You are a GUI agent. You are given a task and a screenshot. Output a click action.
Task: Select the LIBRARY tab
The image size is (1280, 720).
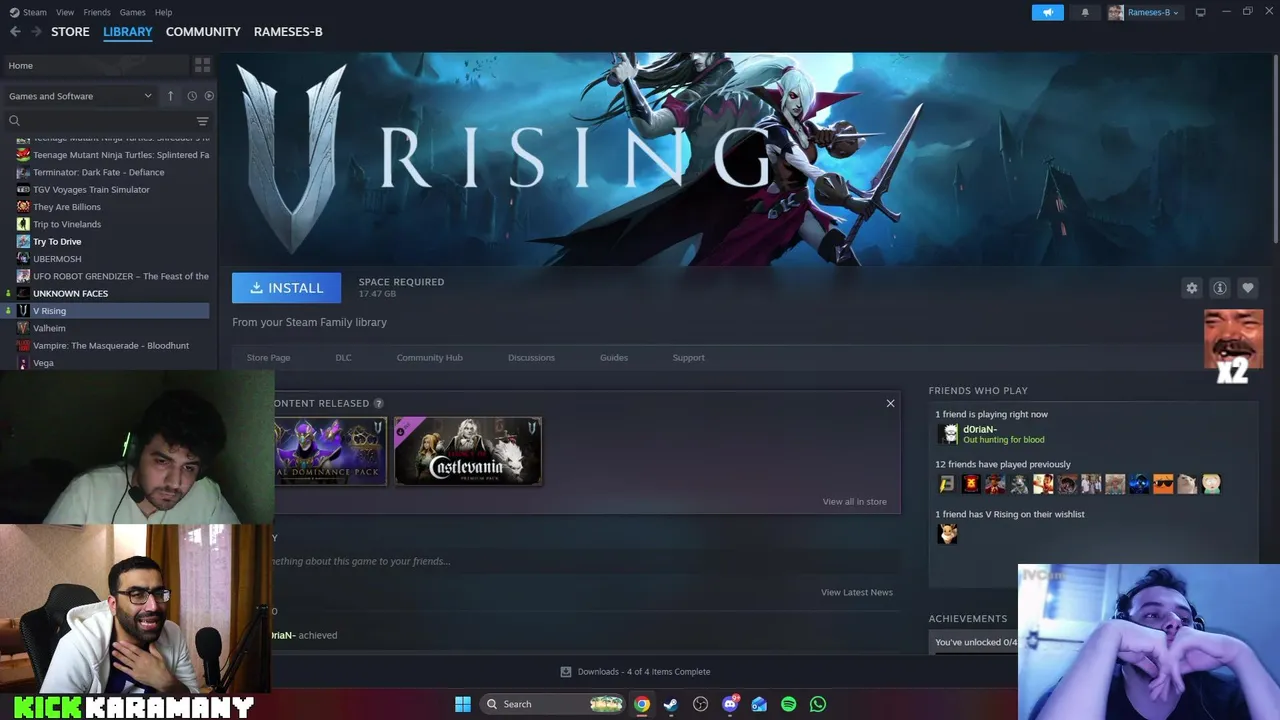point(128,31)
